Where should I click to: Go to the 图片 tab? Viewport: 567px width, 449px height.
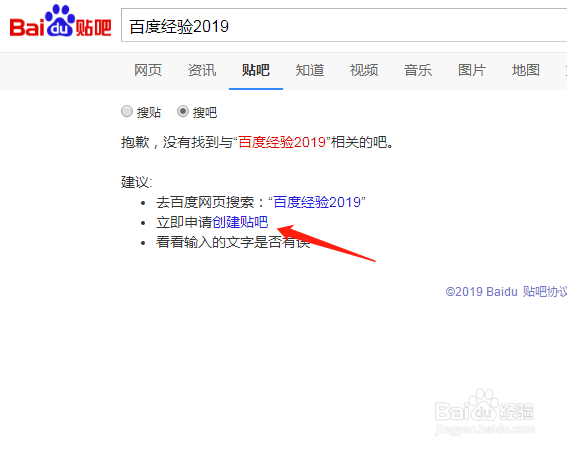pos(472,70)
